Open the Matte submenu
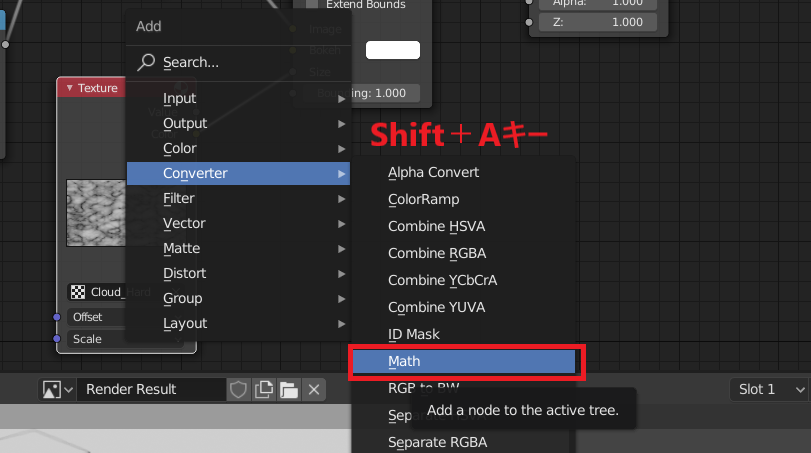 click(238, 248)
